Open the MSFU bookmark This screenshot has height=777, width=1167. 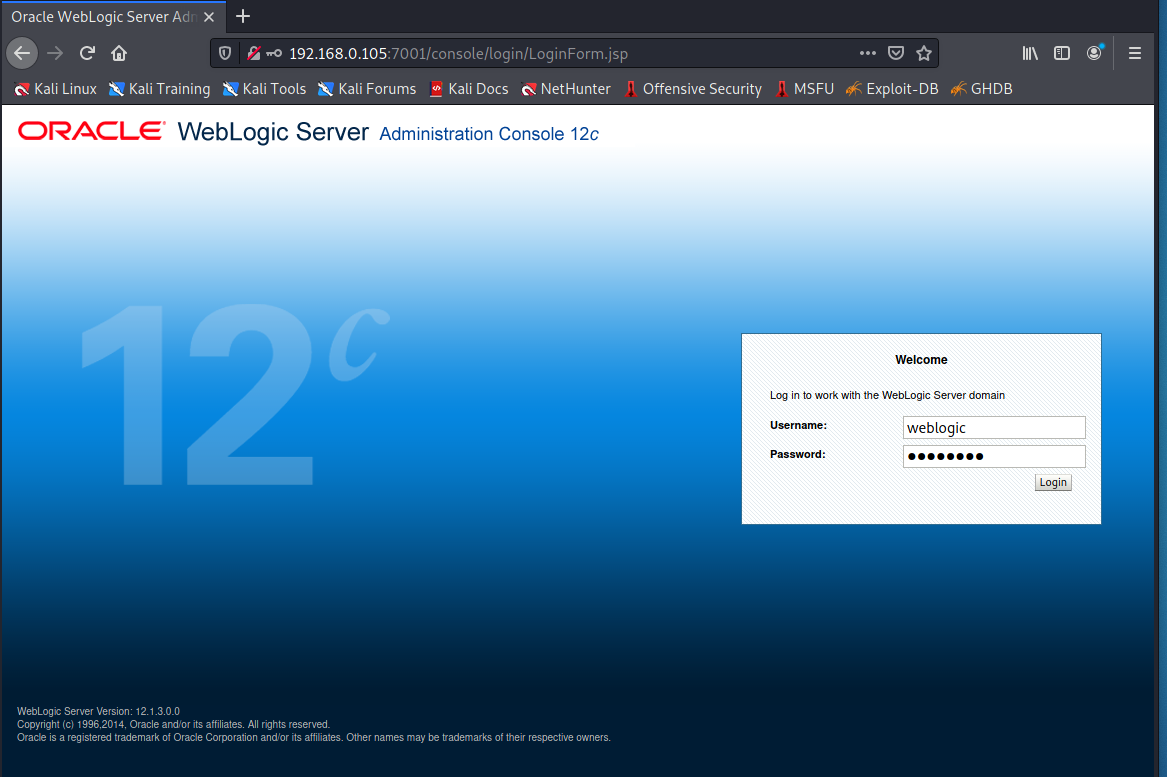(804, 89)
